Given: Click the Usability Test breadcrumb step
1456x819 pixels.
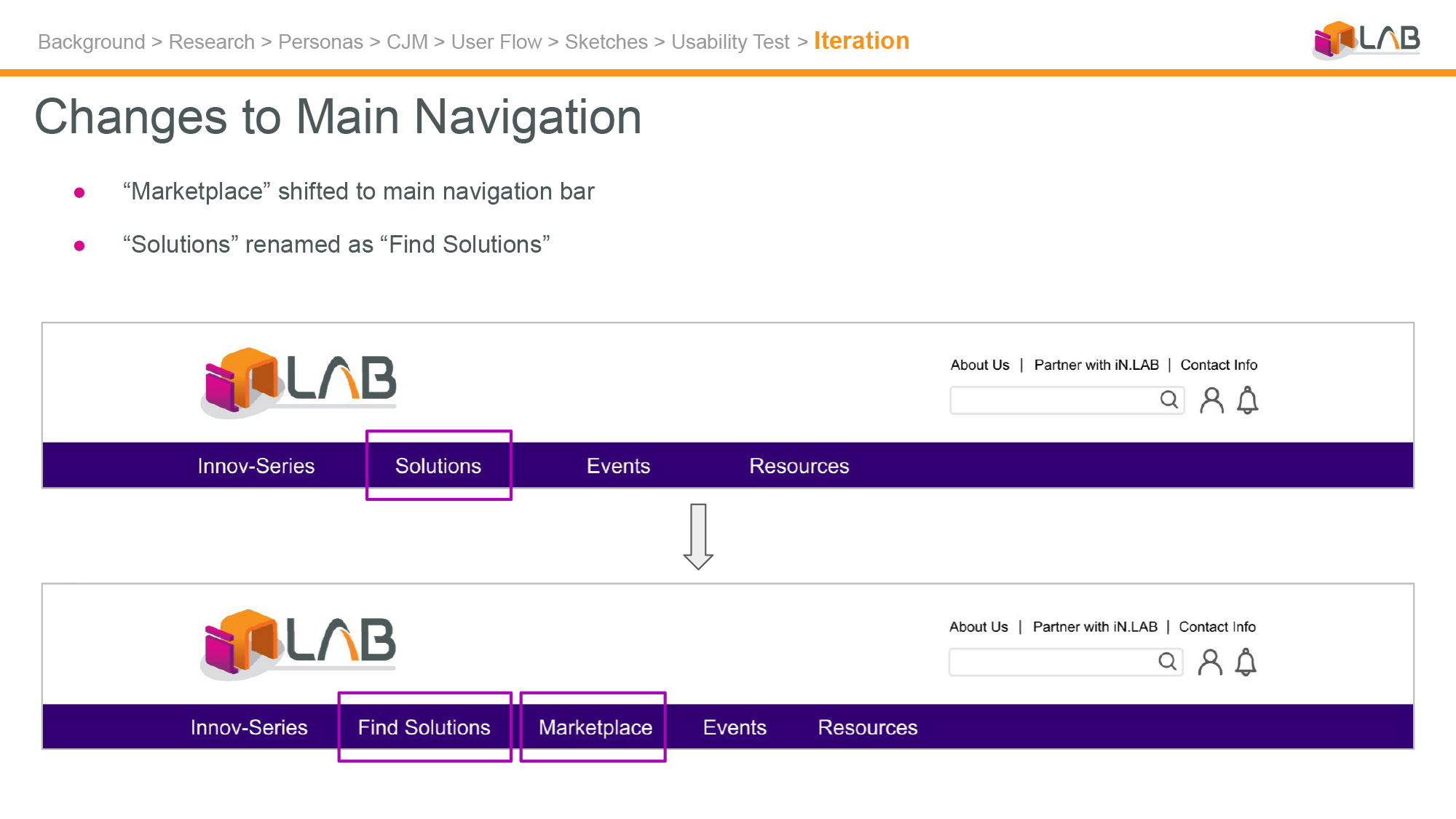Looking at the screenshot, I should point(730,42).
